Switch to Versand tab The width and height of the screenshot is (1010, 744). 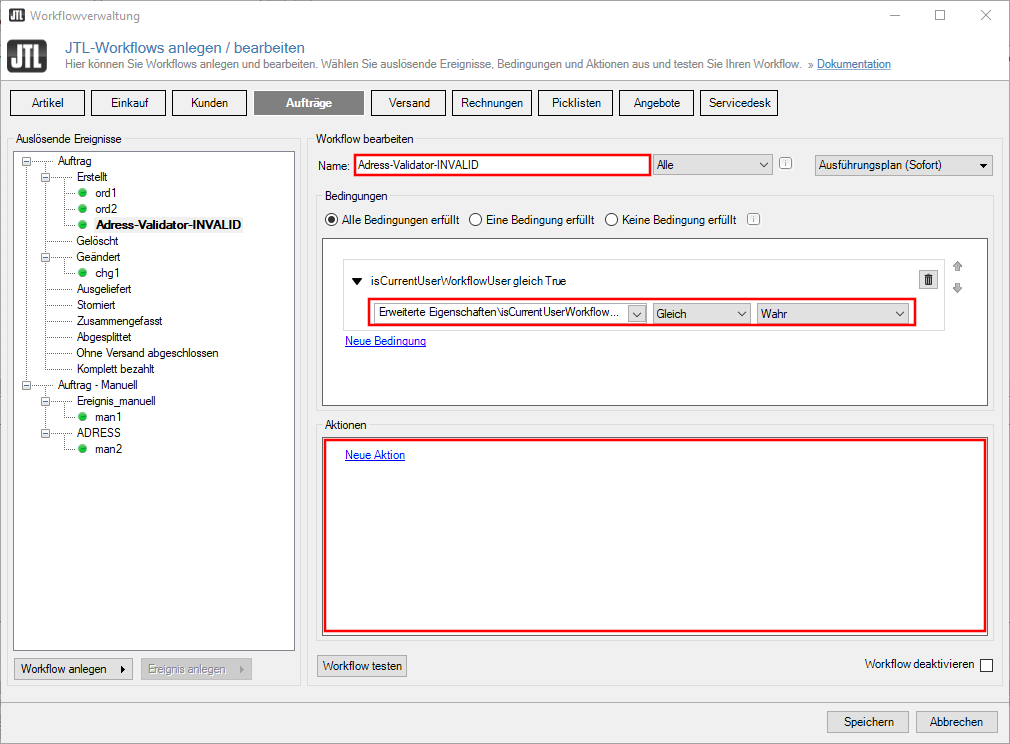pos(408,103)
